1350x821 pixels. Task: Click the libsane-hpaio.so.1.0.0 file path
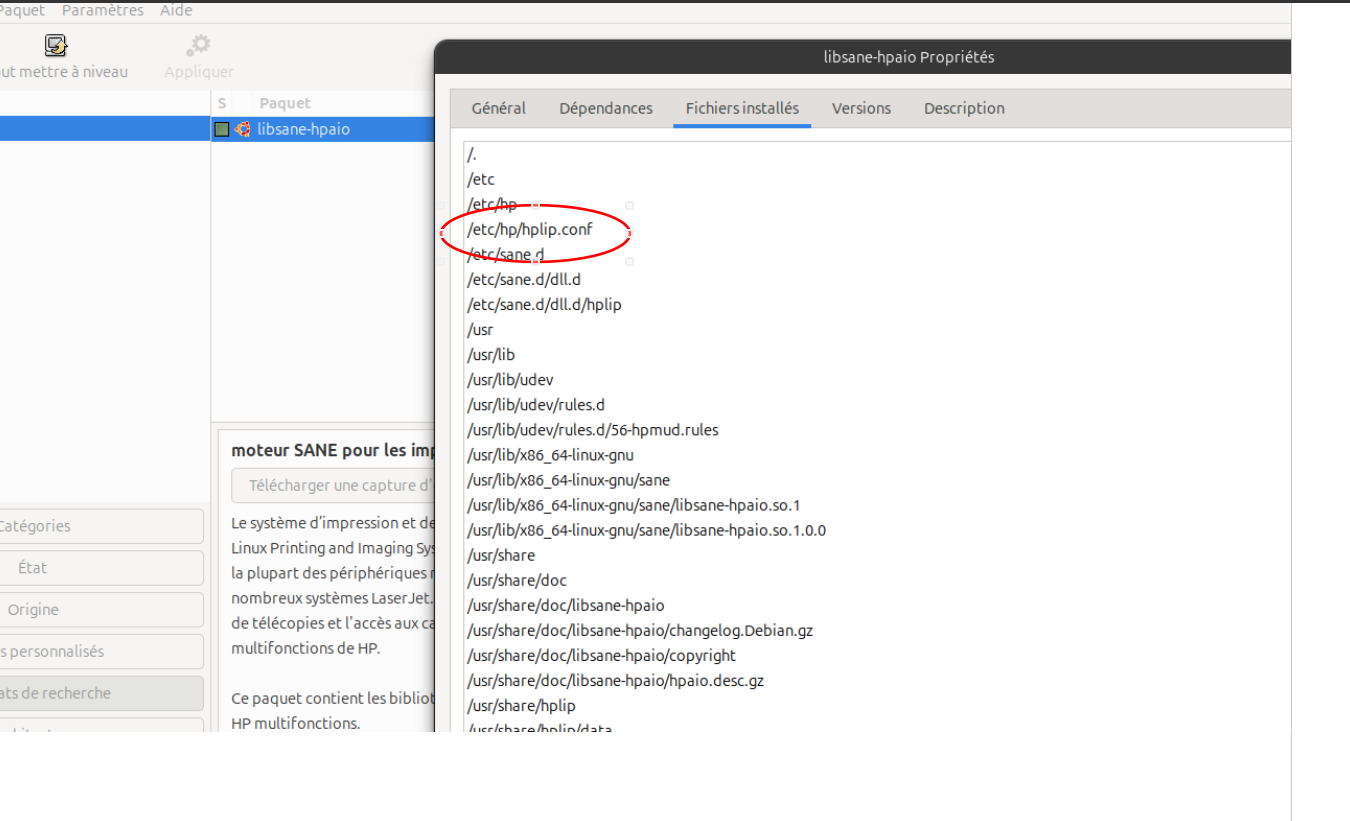coord(646,530)
